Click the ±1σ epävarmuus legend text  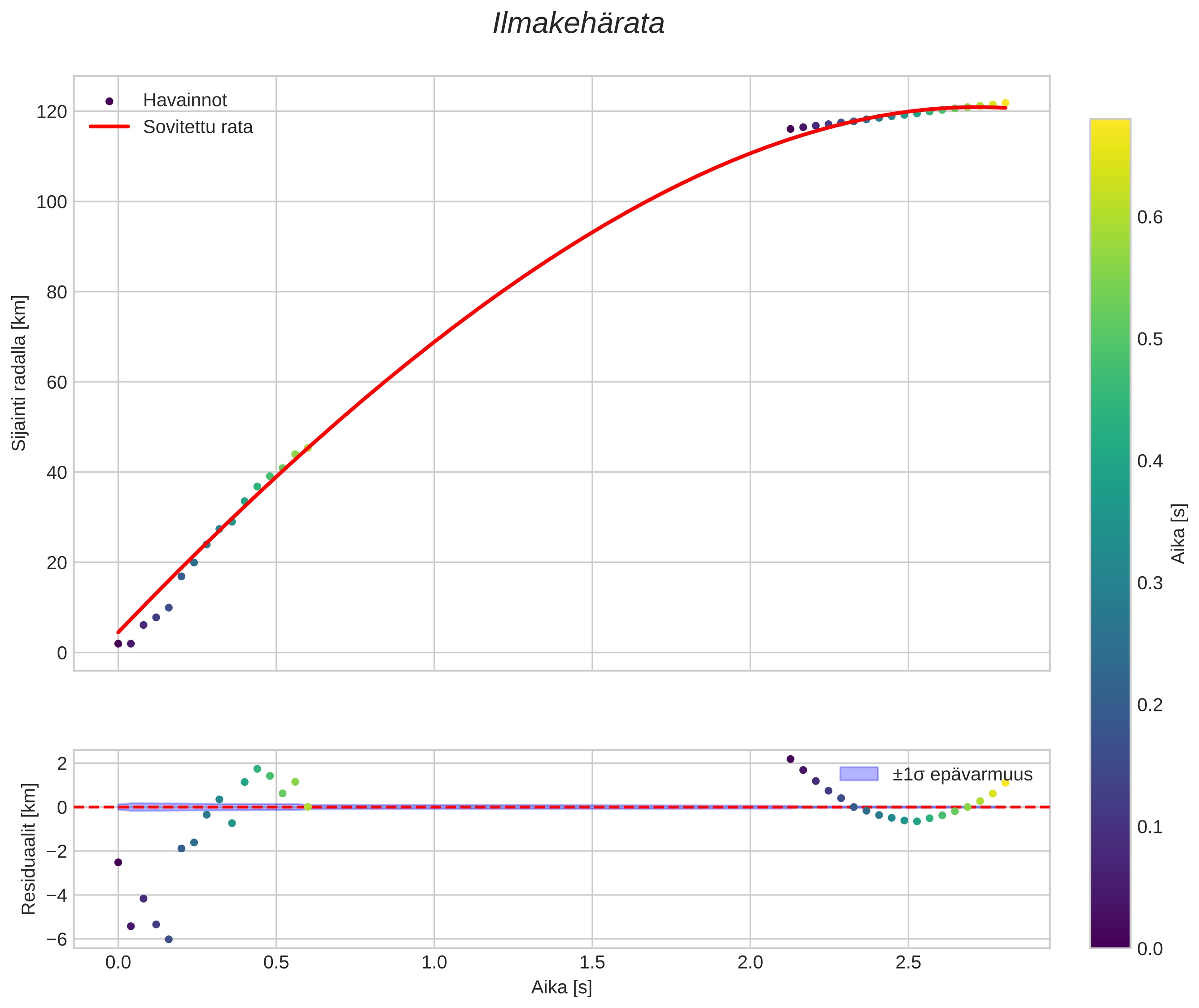coord(962,775)
